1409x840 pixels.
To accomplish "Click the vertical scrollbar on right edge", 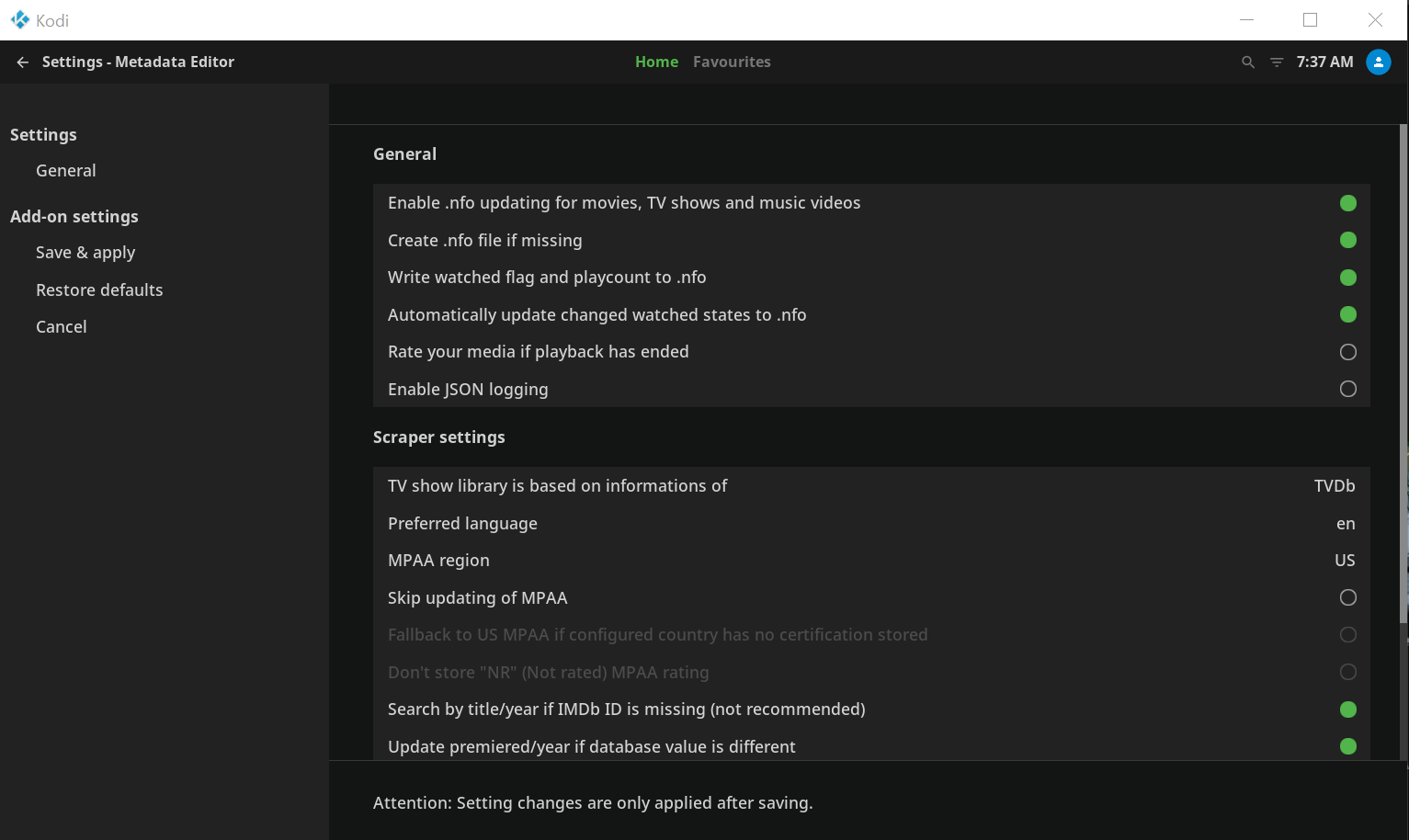I will pos(1403,368).
